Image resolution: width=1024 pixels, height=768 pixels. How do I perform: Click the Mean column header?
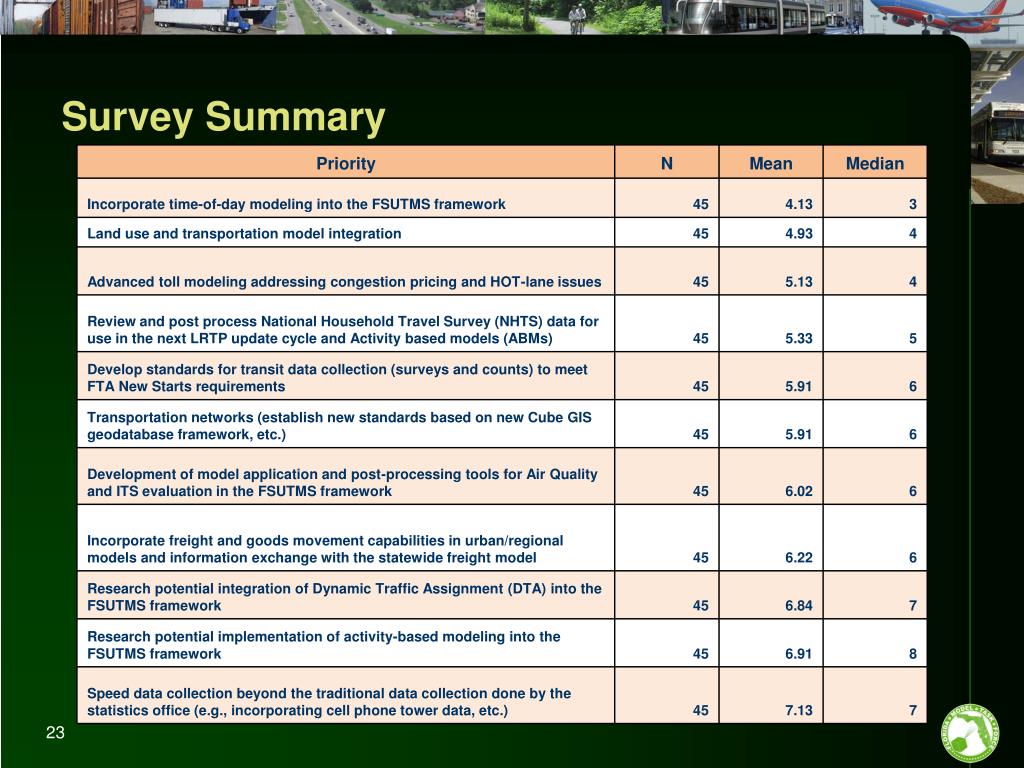click(x=771, y=163)
